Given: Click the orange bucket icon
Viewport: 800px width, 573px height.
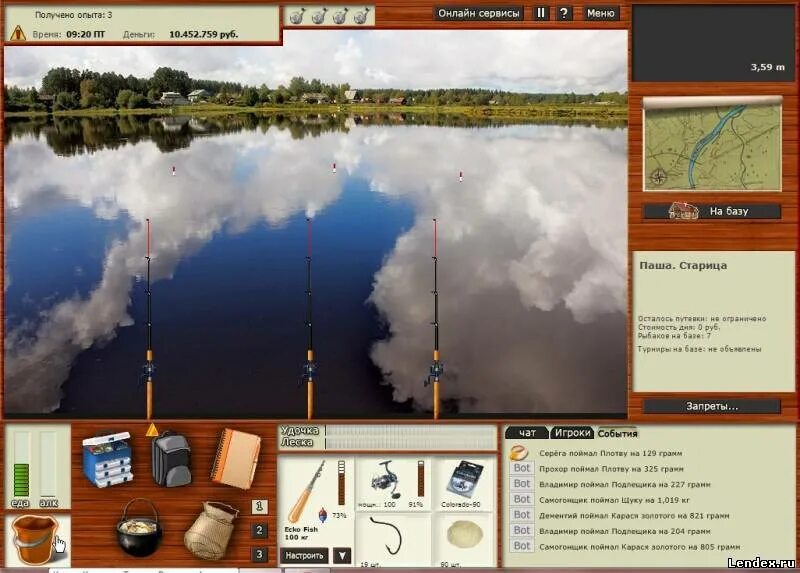Looking at the screenshot, I should [35, 539].
